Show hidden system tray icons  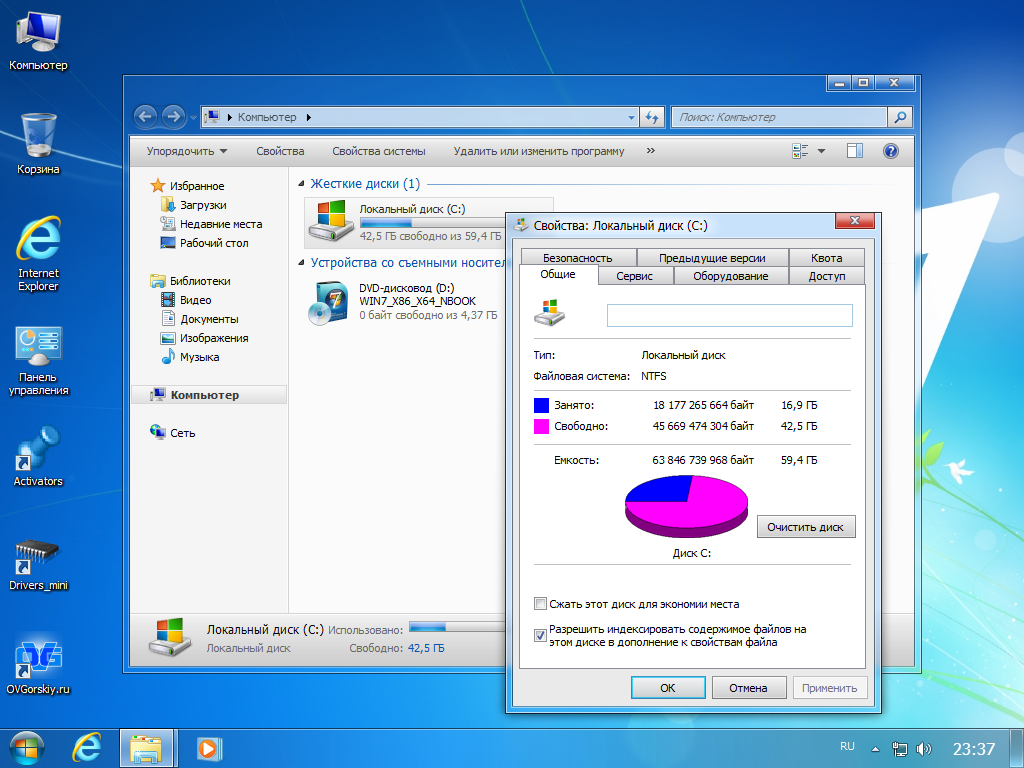(x=875, y=749)
